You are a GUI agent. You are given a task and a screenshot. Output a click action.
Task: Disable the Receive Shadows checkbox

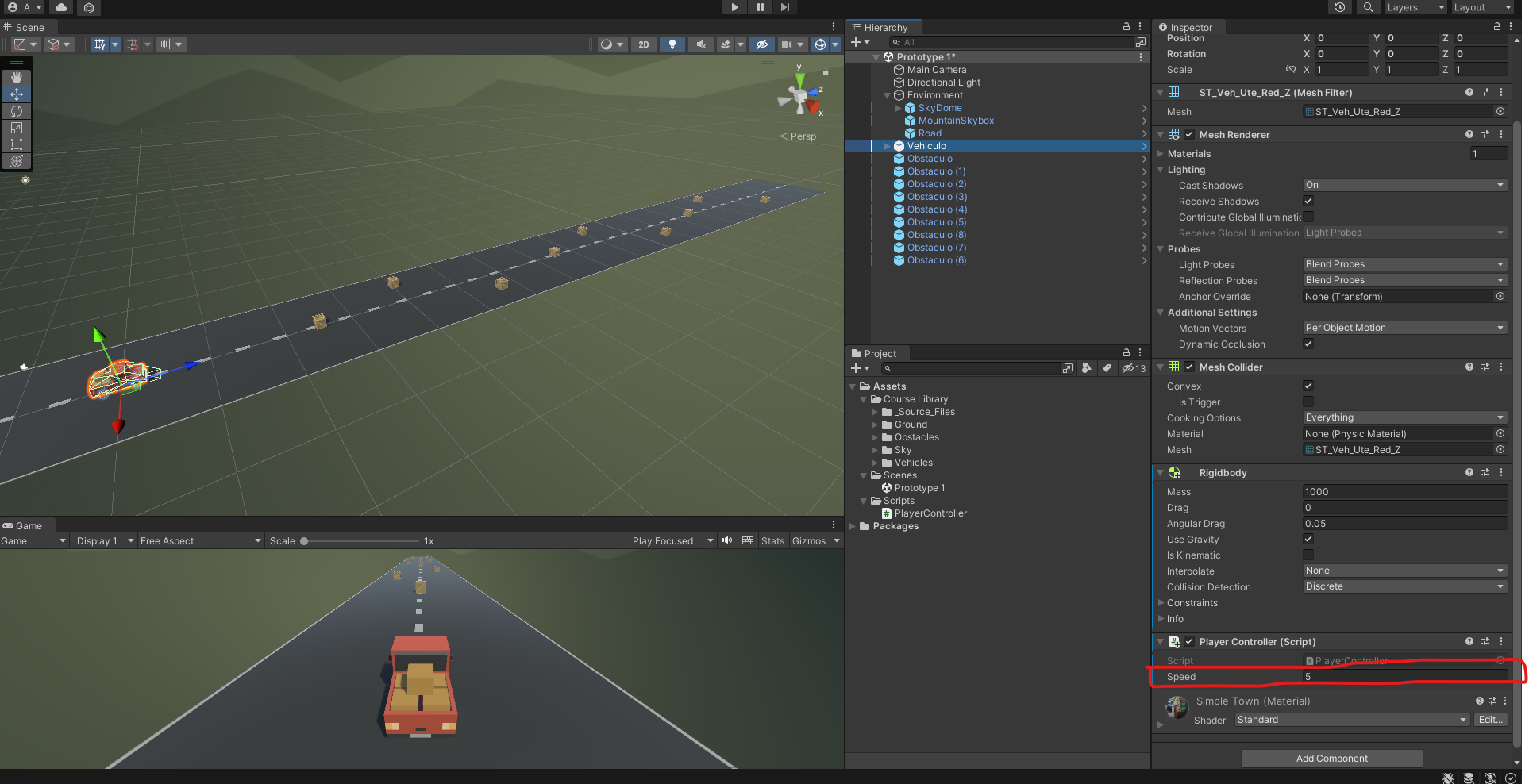pyautogui.click(x=1308, y=201)
